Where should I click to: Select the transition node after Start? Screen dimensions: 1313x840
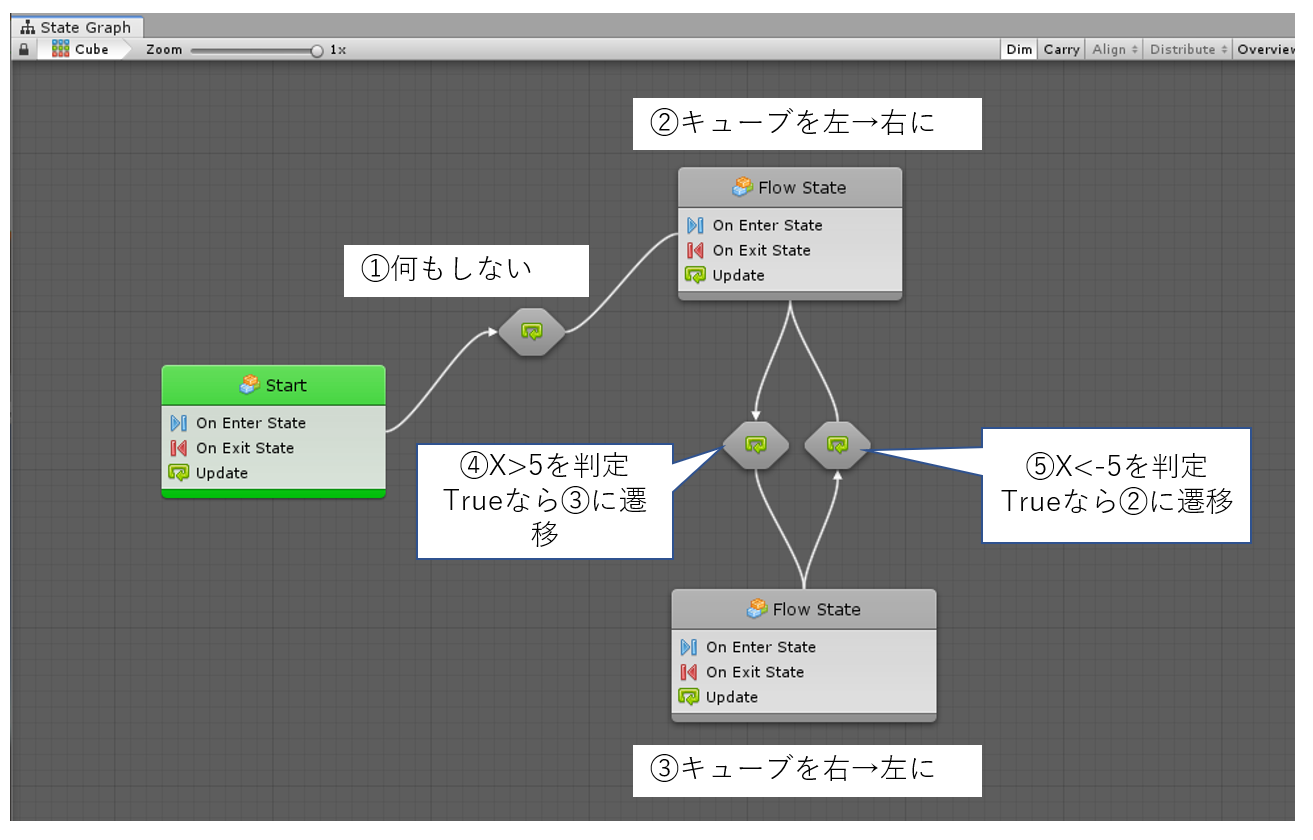tap(532, 332)
